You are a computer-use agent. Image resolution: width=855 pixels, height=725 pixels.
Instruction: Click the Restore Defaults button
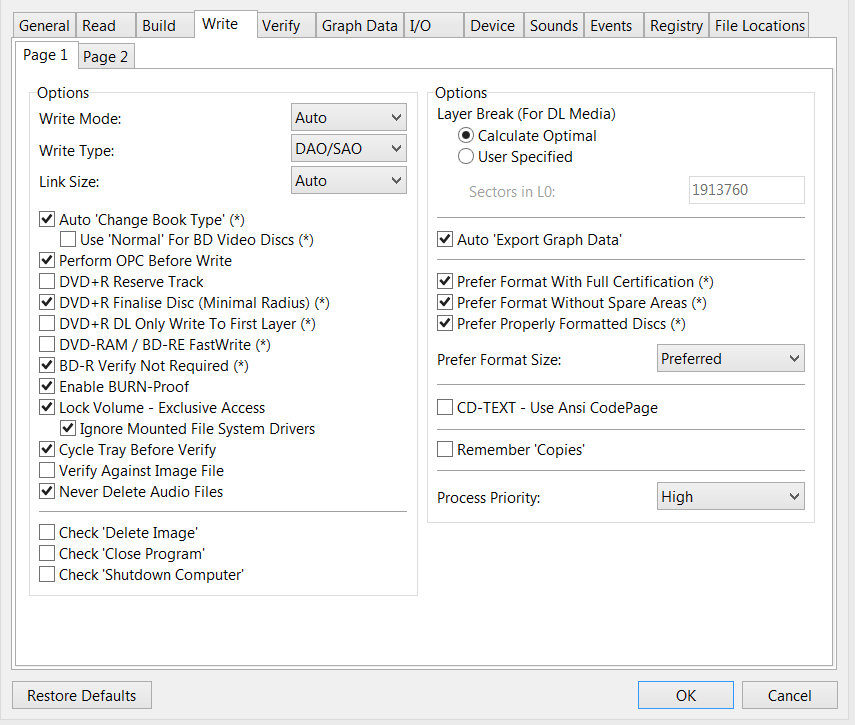pyautogui.click(x=82, y=696)
